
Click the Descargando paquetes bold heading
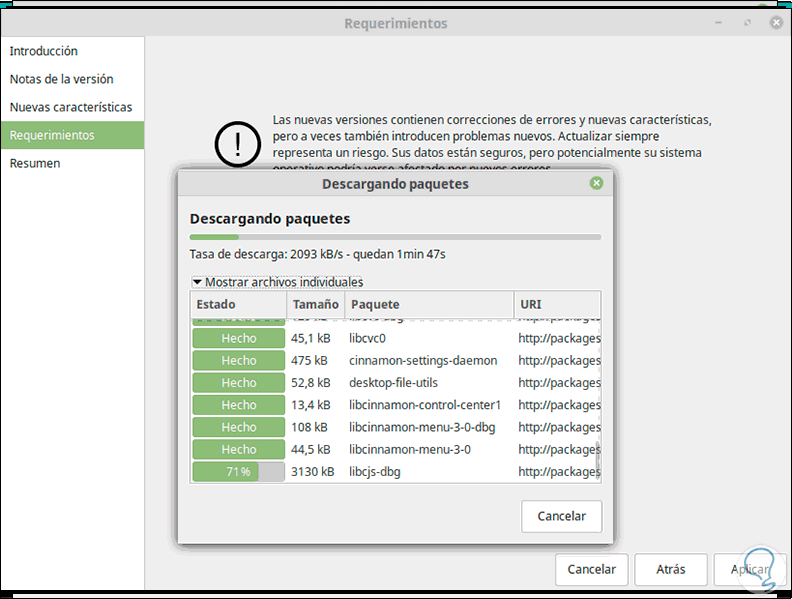(270, 219)
